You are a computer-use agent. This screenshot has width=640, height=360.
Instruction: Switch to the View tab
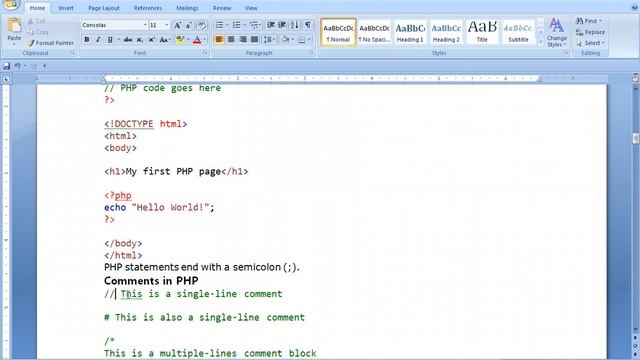pos(251,8)
